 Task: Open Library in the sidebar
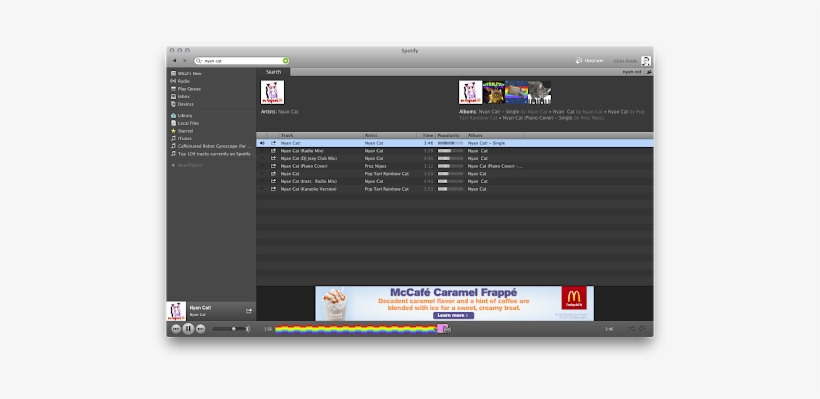(x=181, y=116)
